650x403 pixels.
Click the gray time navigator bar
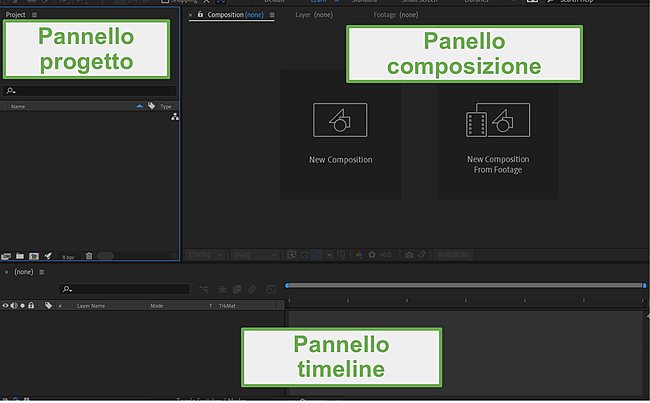[466, 285]
